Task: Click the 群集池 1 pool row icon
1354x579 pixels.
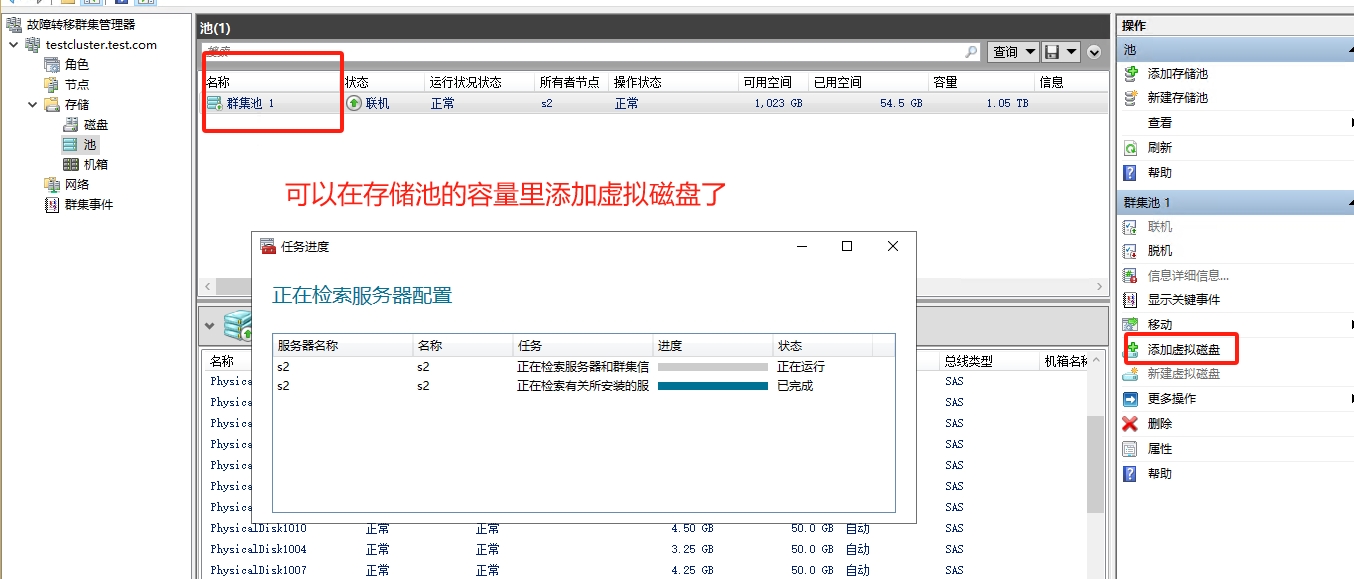Action: [215, 103]
